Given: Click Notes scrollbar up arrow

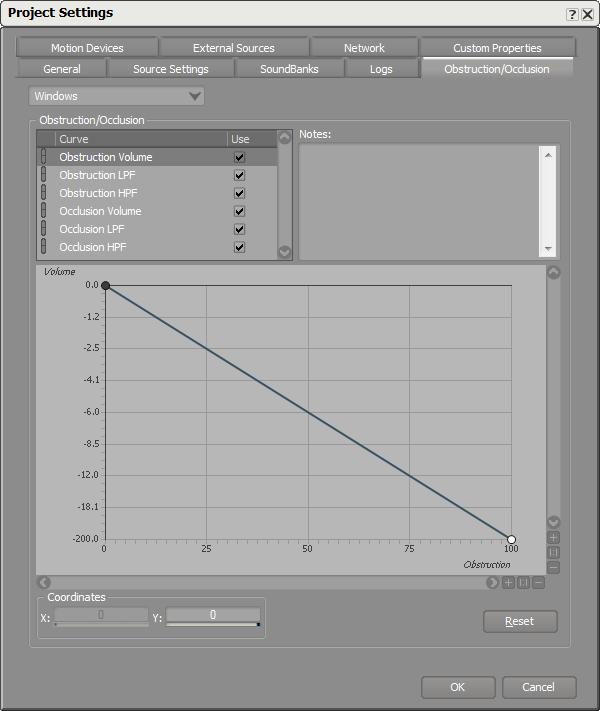Looking at the screenshot, I should (548, 155).
